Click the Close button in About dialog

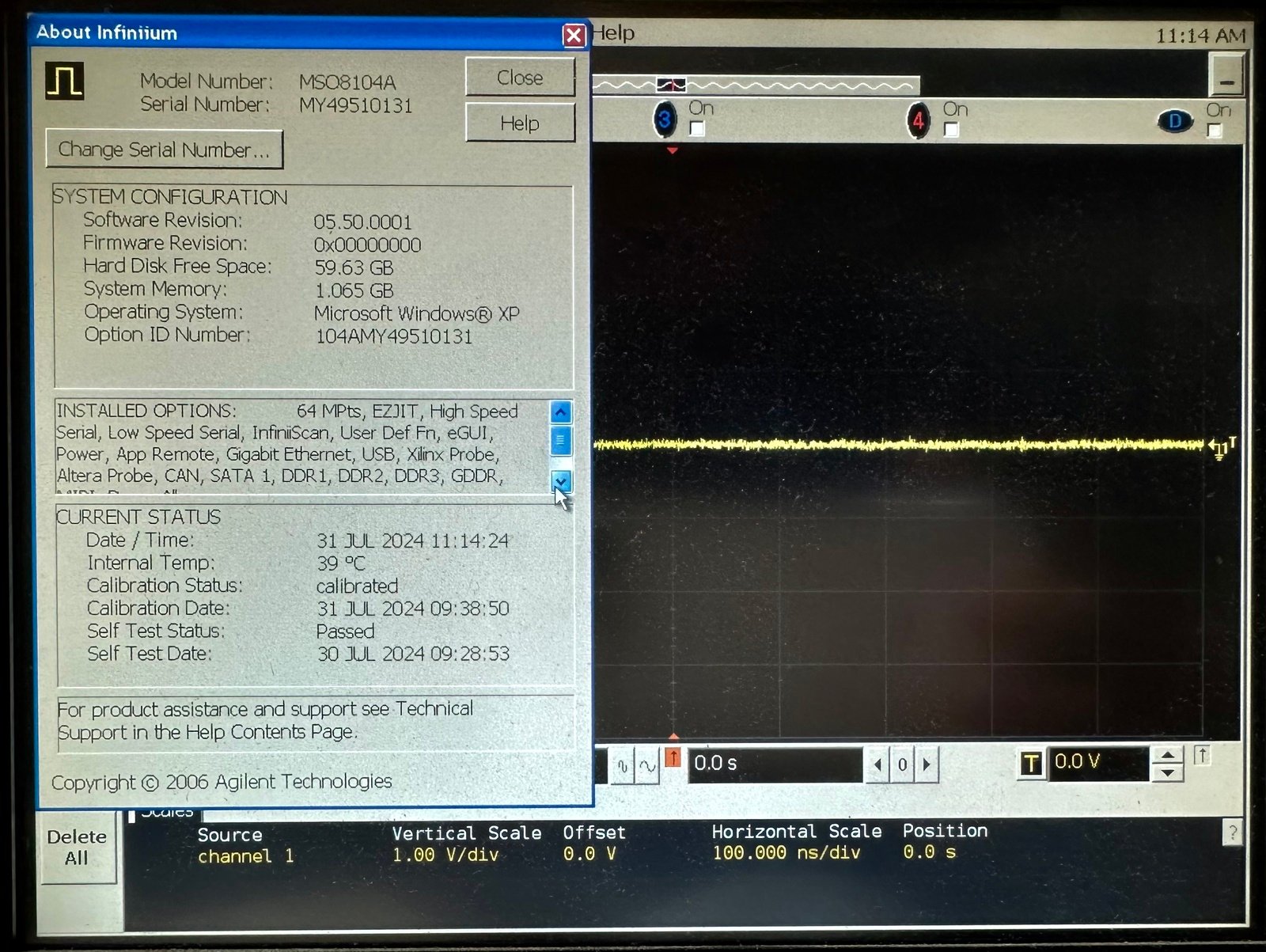coord(520,78)
